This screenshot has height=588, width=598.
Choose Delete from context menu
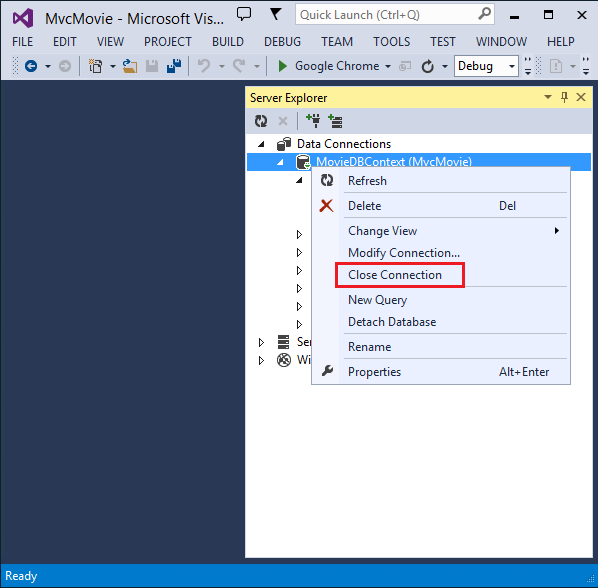click(441, 206)
